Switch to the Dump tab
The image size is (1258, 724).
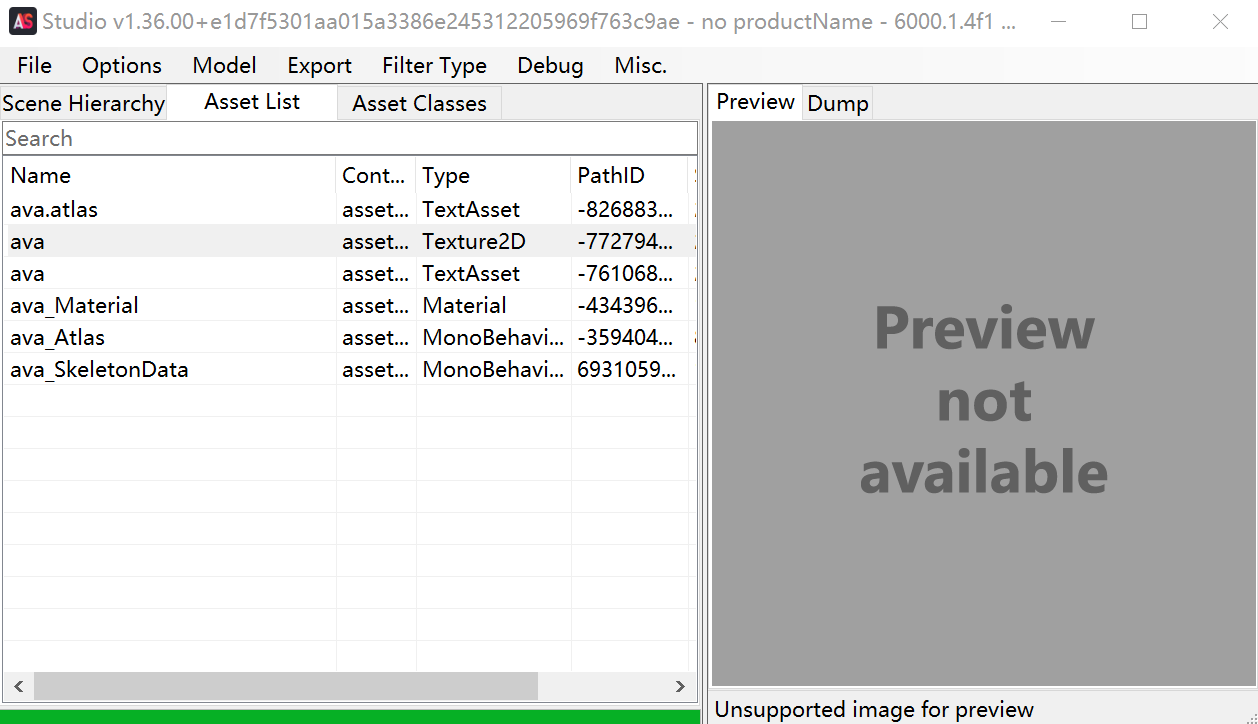[x=837, y=104]
